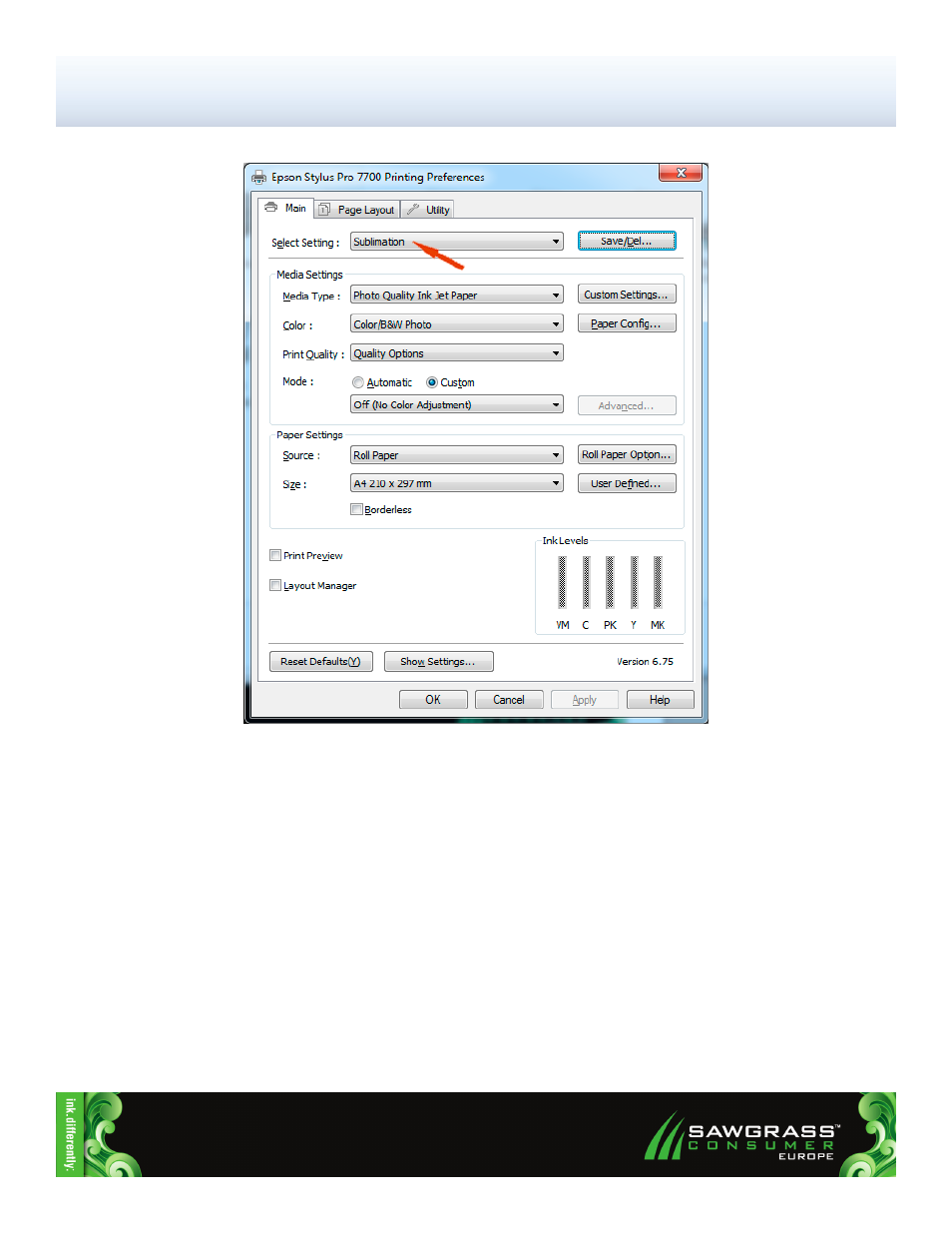
Task: Open Custom Settings...
Action: pyautogui.click(x=627, y=295)
